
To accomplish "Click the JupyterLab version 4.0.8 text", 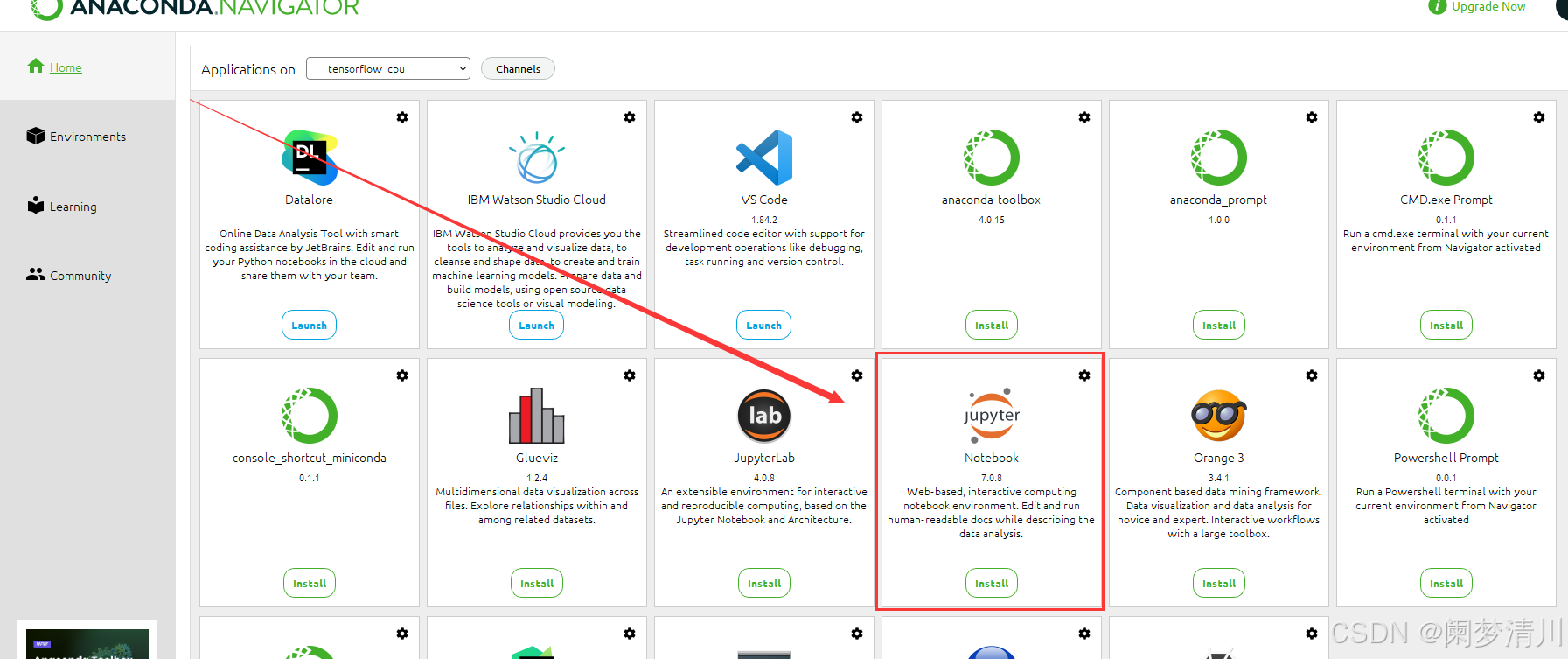I will pyautogui.click(x=764, y=478).
